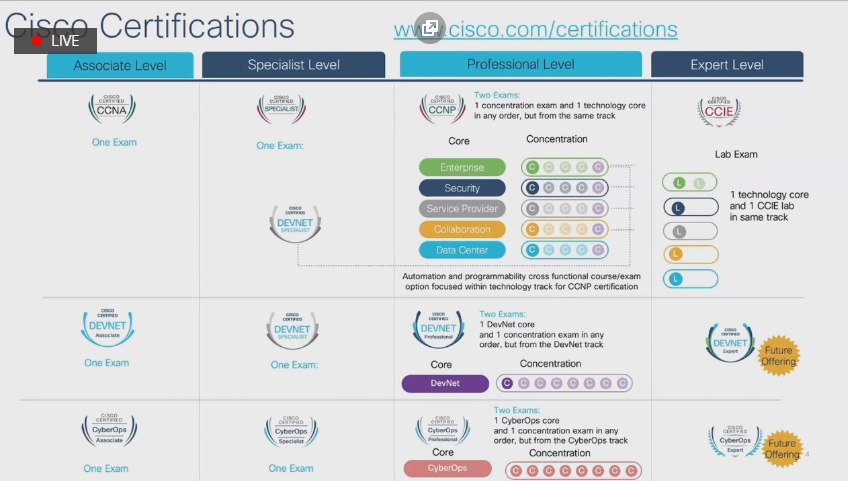
Task: Click the Data Center core pill
Action: [x=462, y=250]
